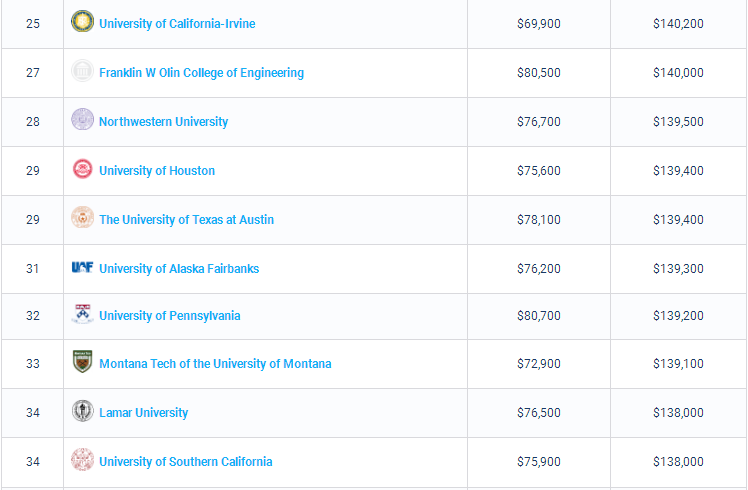
Task: Click the USC seal icon
Action: pos(82,461)
